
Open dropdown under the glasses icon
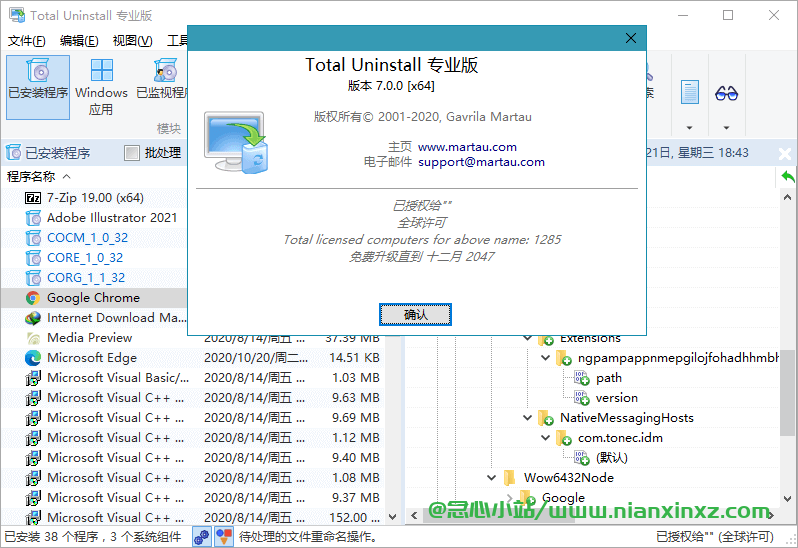tap(726, 128)
